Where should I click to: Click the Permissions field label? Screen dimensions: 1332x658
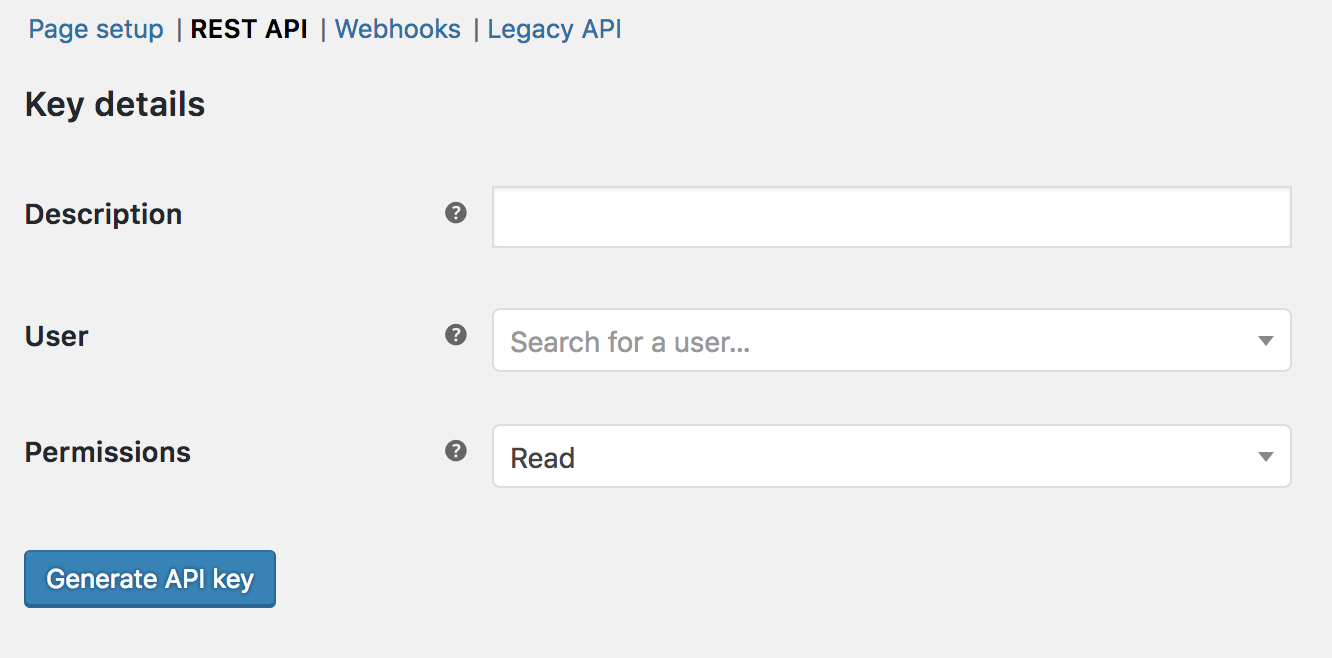107,452
